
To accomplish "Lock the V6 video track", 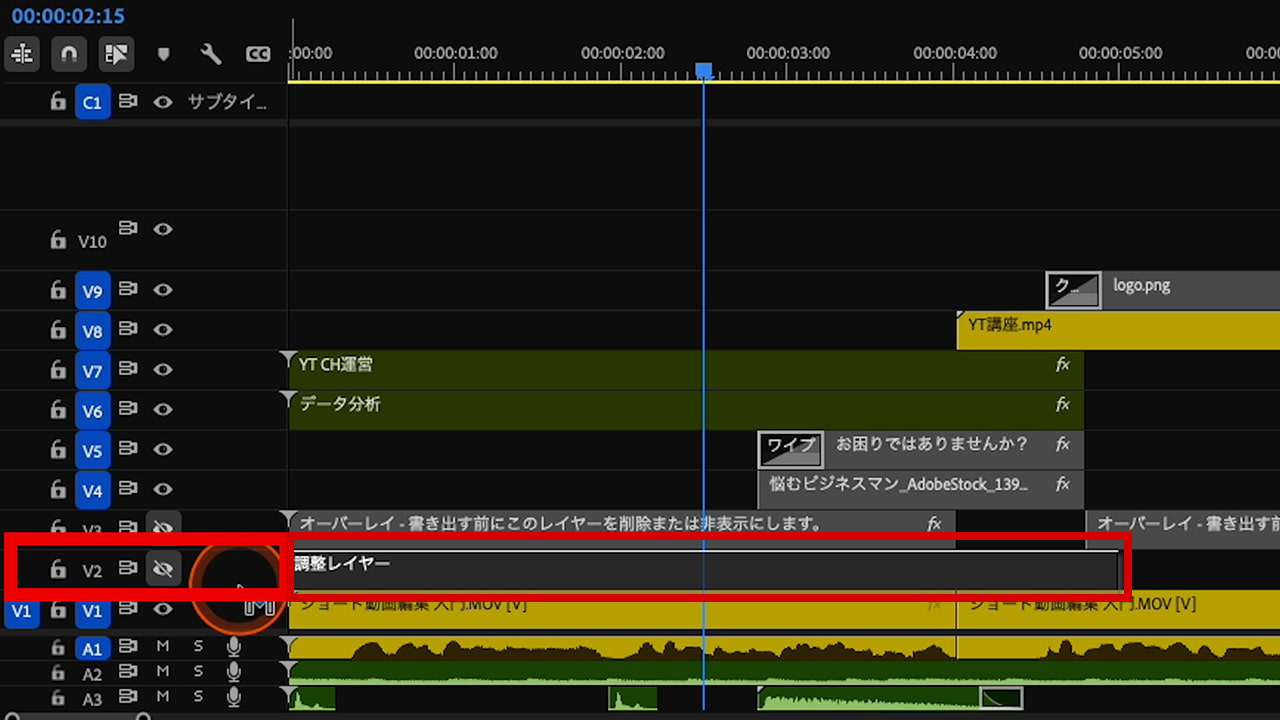I will pos(58,410).
